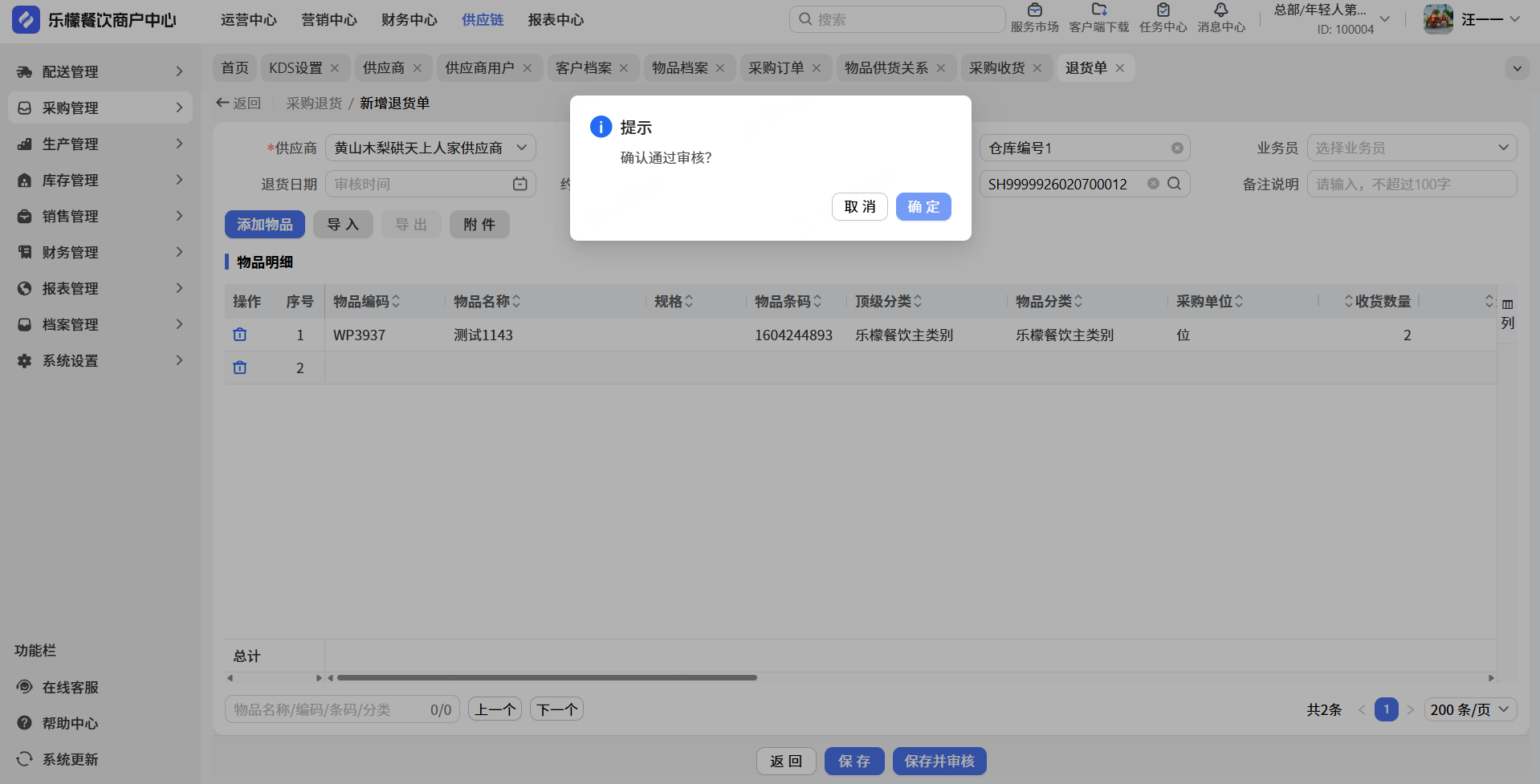Open the 列 column settings icon
The image size is (1540, 784).
pyautogui.click(x=1507, y=314)
